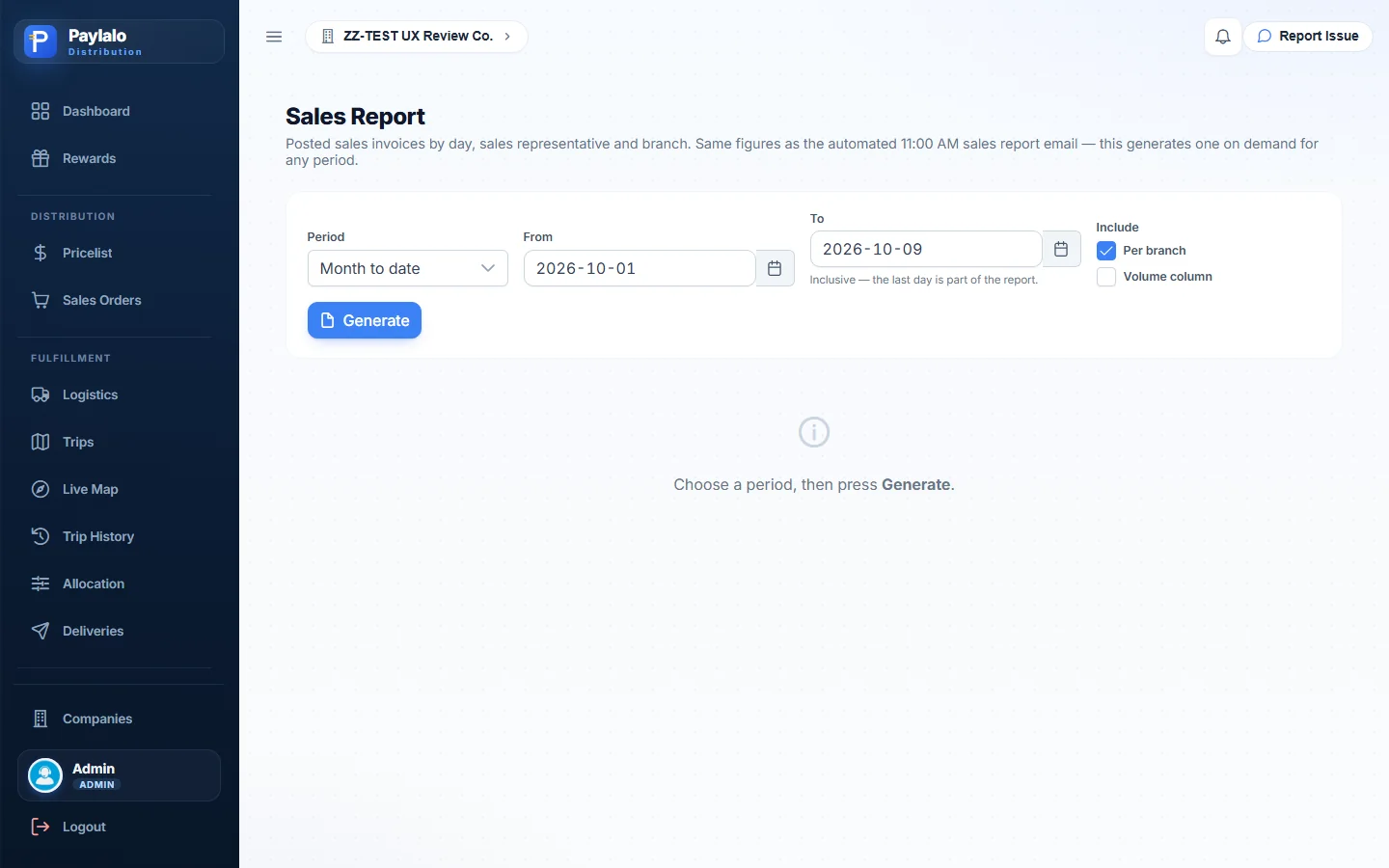This screenshot has height=868, width=1389.
Task: Click the Logistics truck icon
Action: (41, 394)
